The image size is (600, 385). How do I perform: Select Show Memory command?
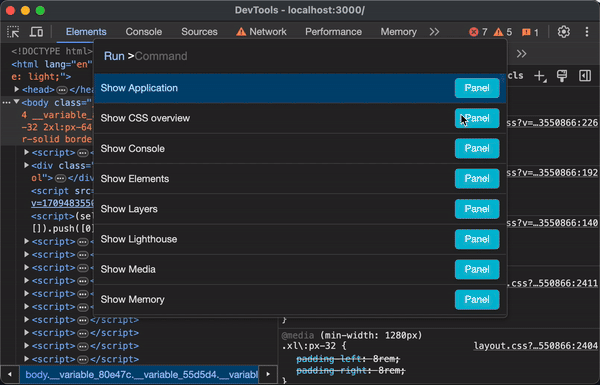click(300, 300)
